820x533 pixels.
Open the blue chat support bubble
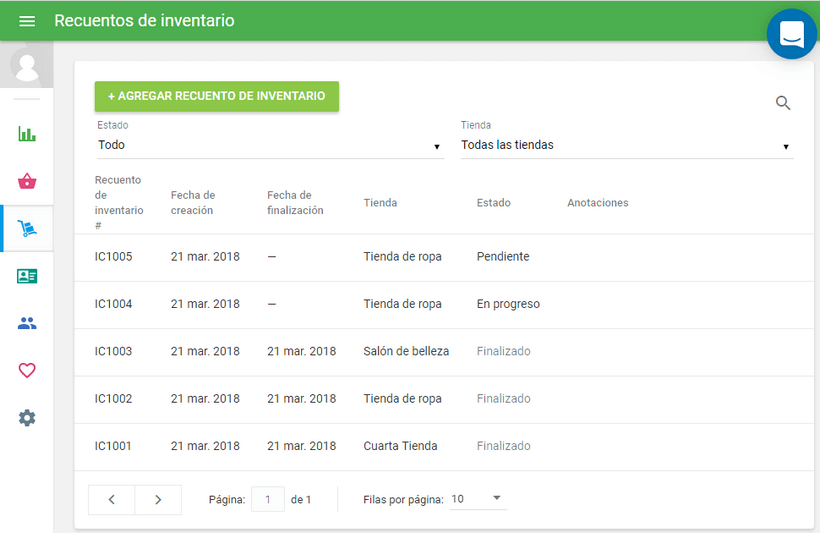point(791,34)
